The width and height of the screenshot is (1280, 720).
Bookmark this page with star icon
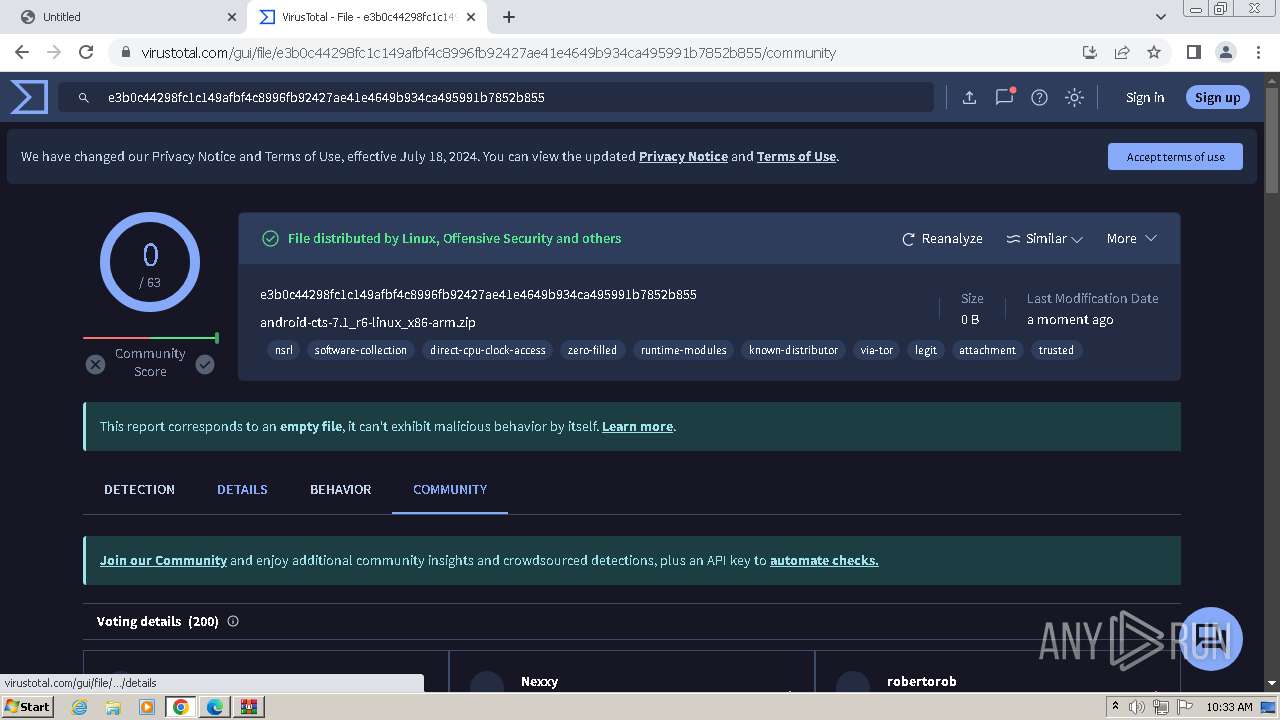(1154, 52)
